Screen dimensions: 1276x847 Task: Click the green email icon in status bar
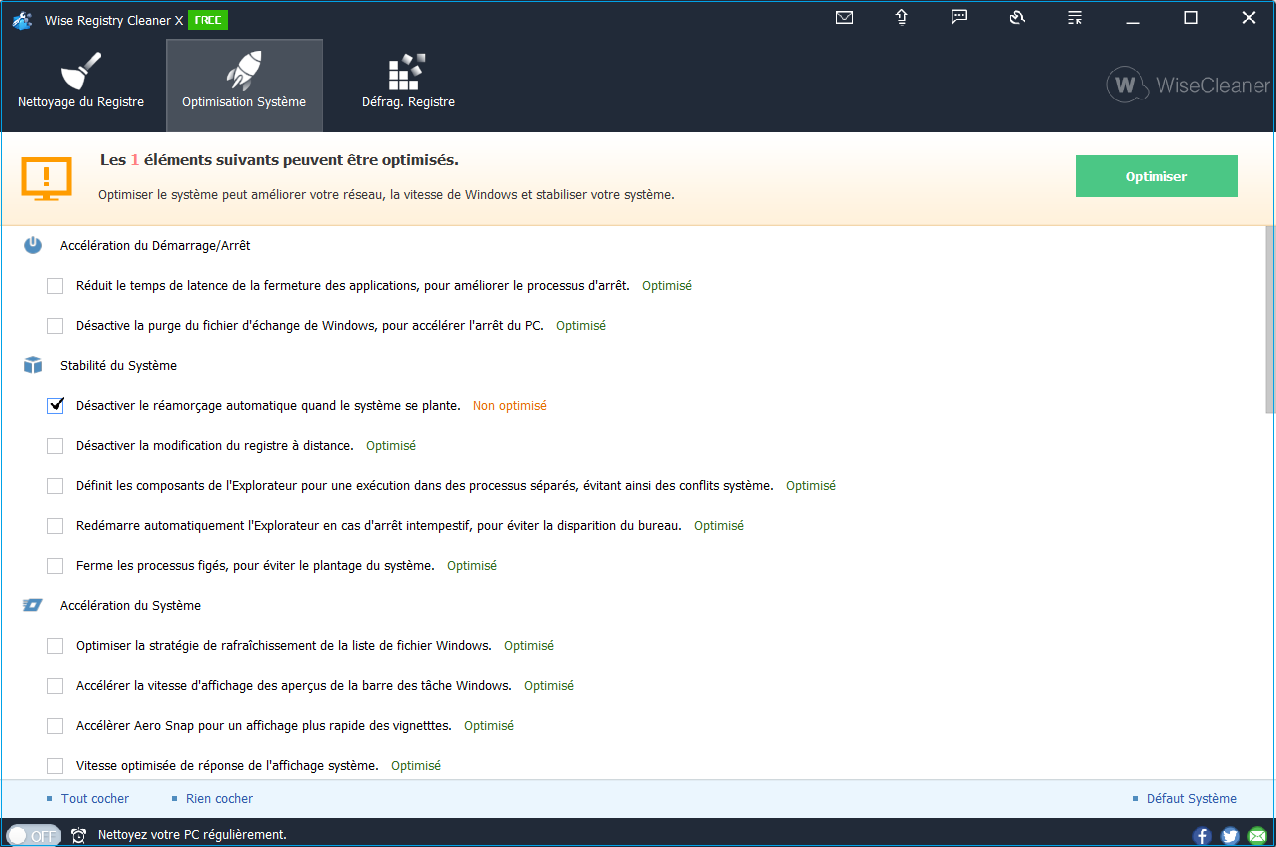(x=1257, y=835)
